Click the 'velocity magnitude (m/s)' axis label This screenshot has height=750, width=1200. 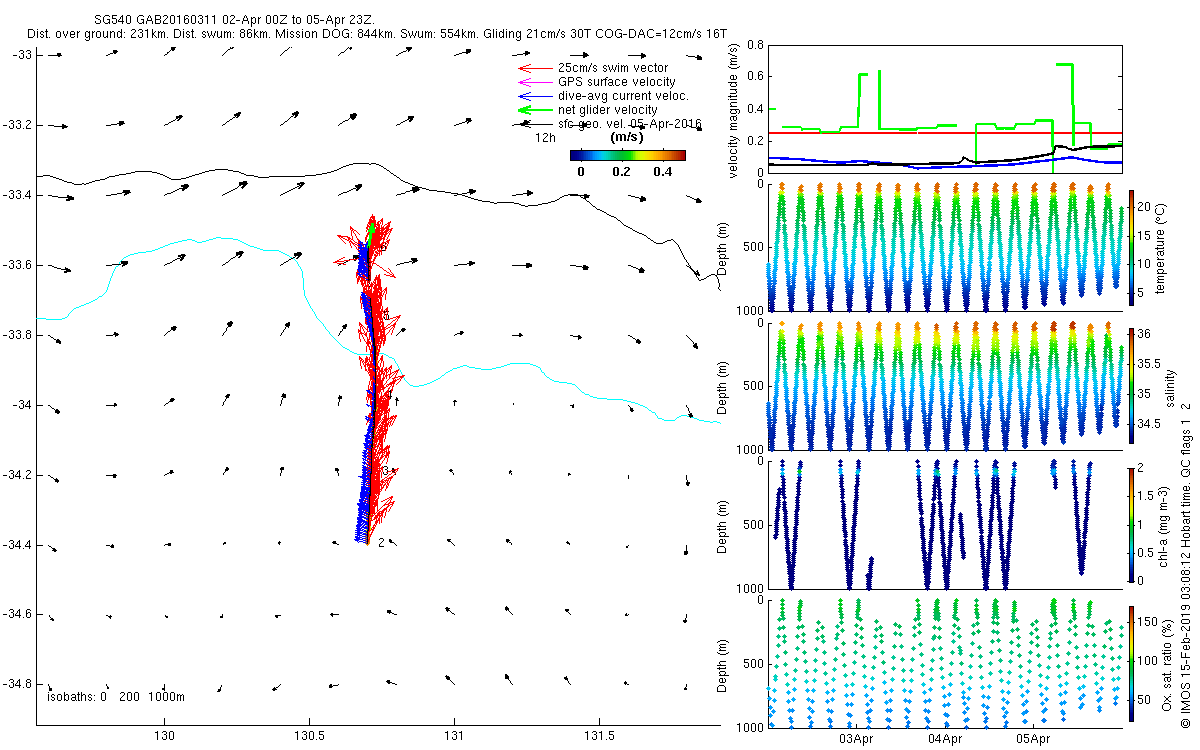pyautogui.click(x=734, y=111)
